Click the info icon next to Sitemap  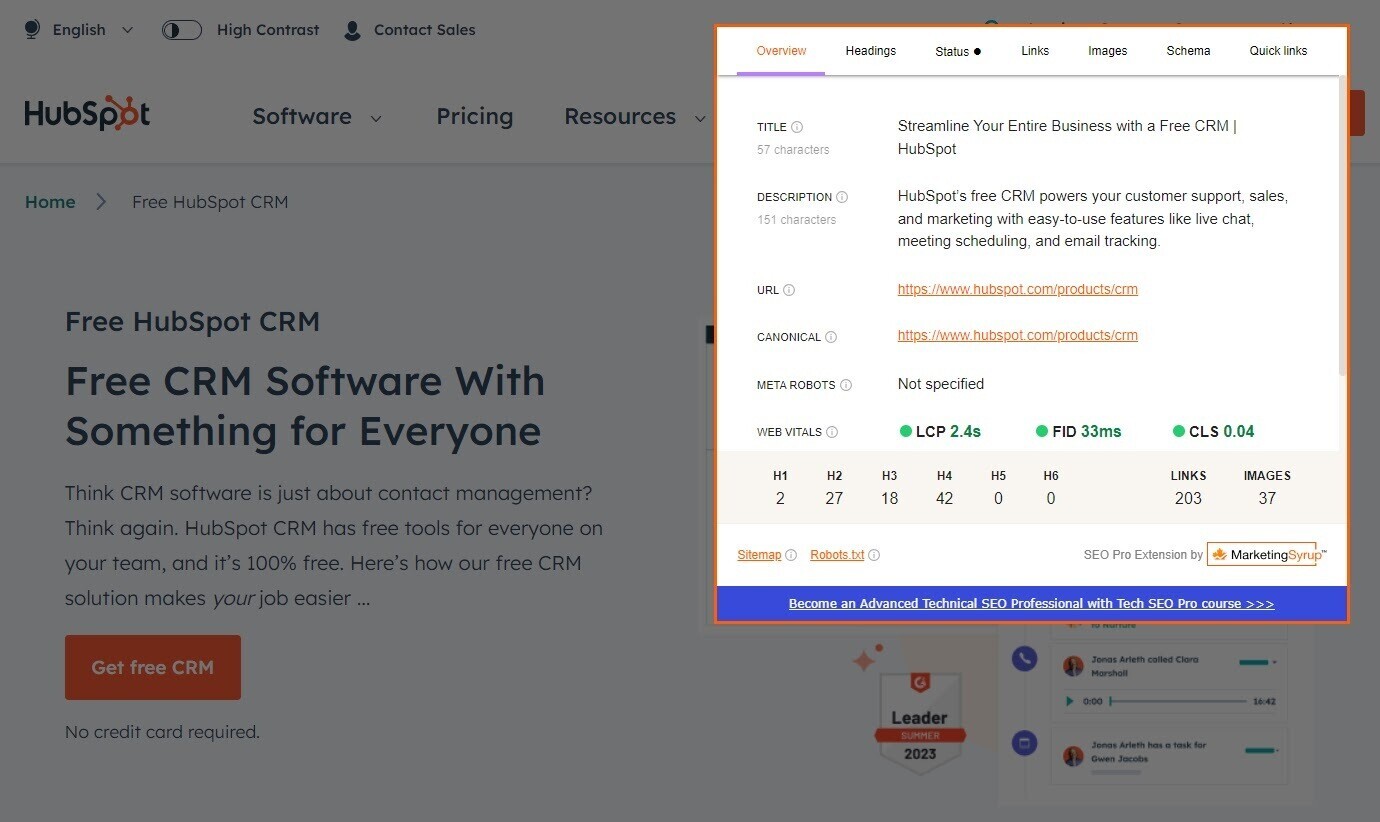(x=791, y=555)
